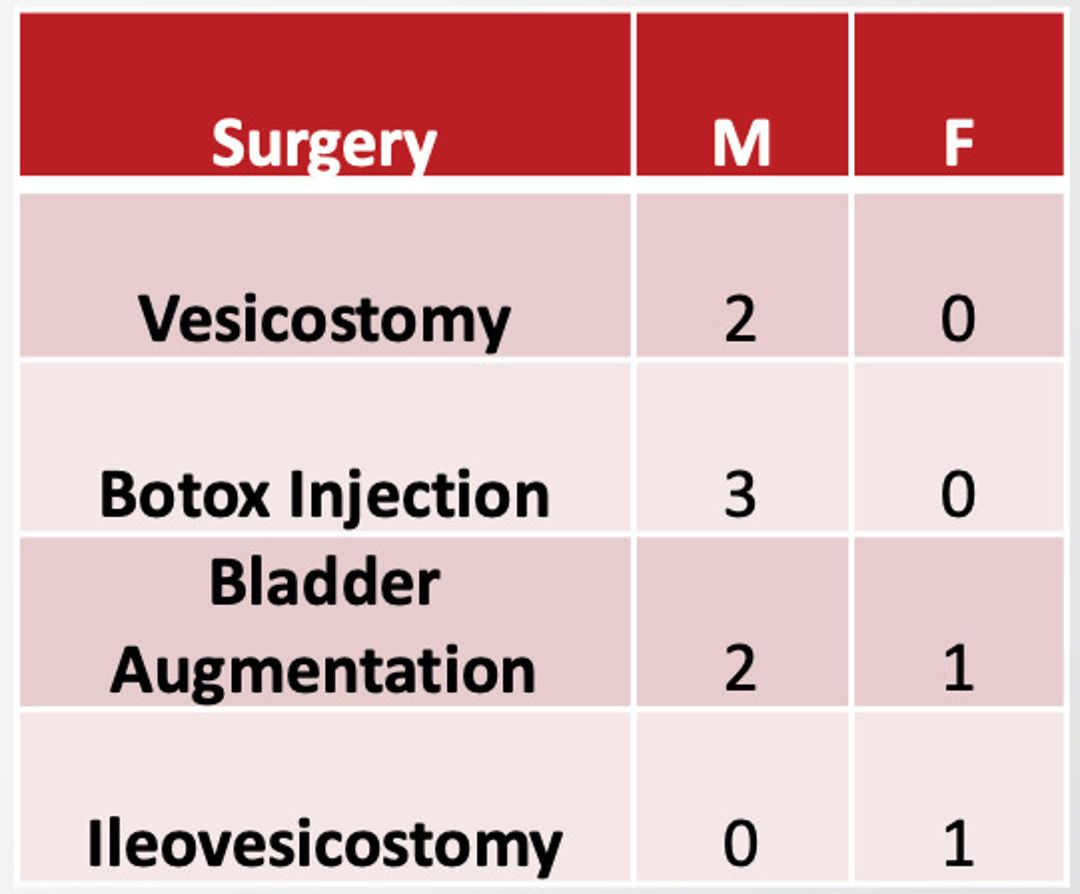Select the Surgery column header
Image resolution: width=1080 pixels, height=894 pixels.
tap(324, 143)
